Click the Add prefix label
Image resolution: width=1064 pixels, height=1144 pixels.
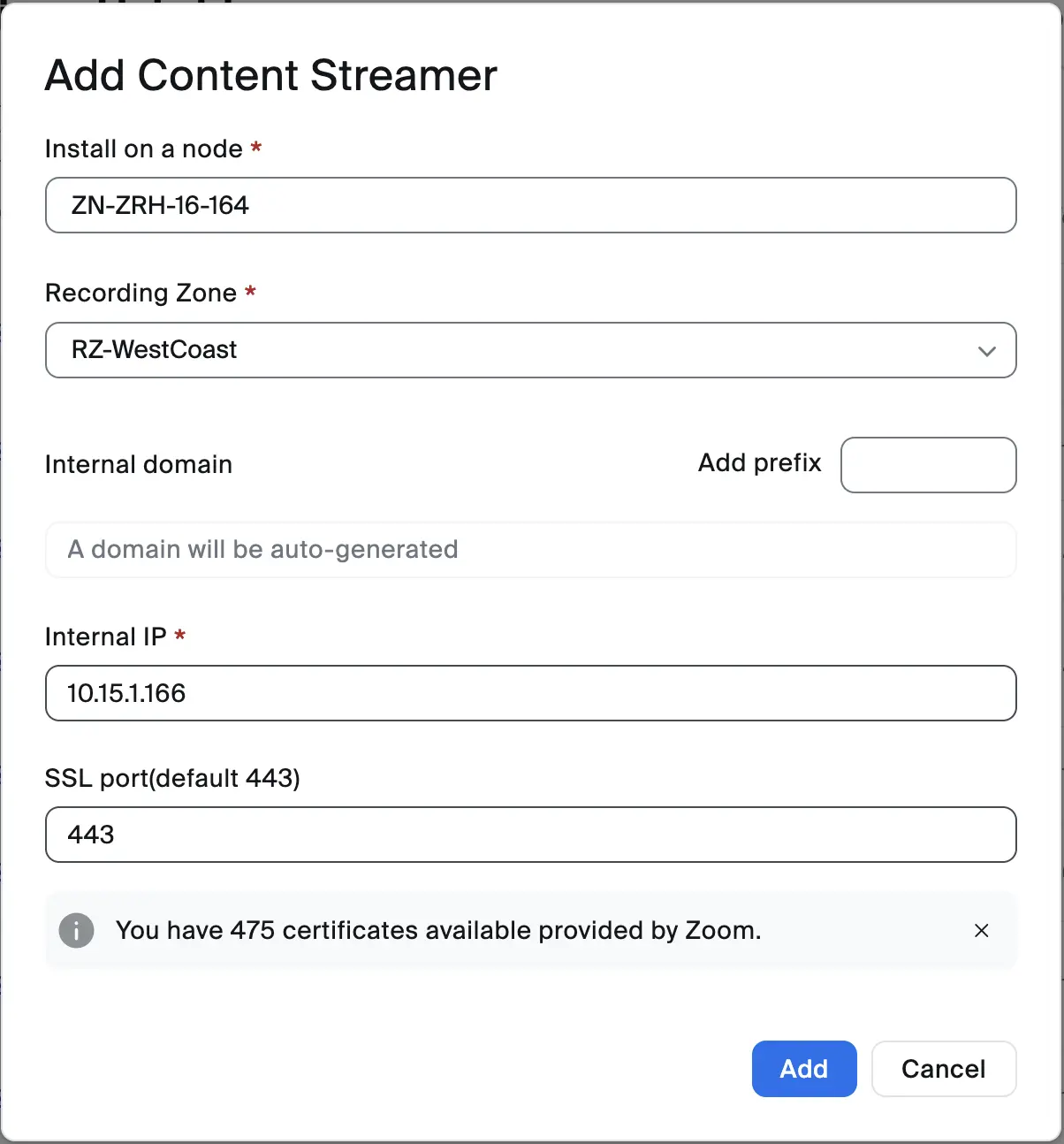coord(759,462)
